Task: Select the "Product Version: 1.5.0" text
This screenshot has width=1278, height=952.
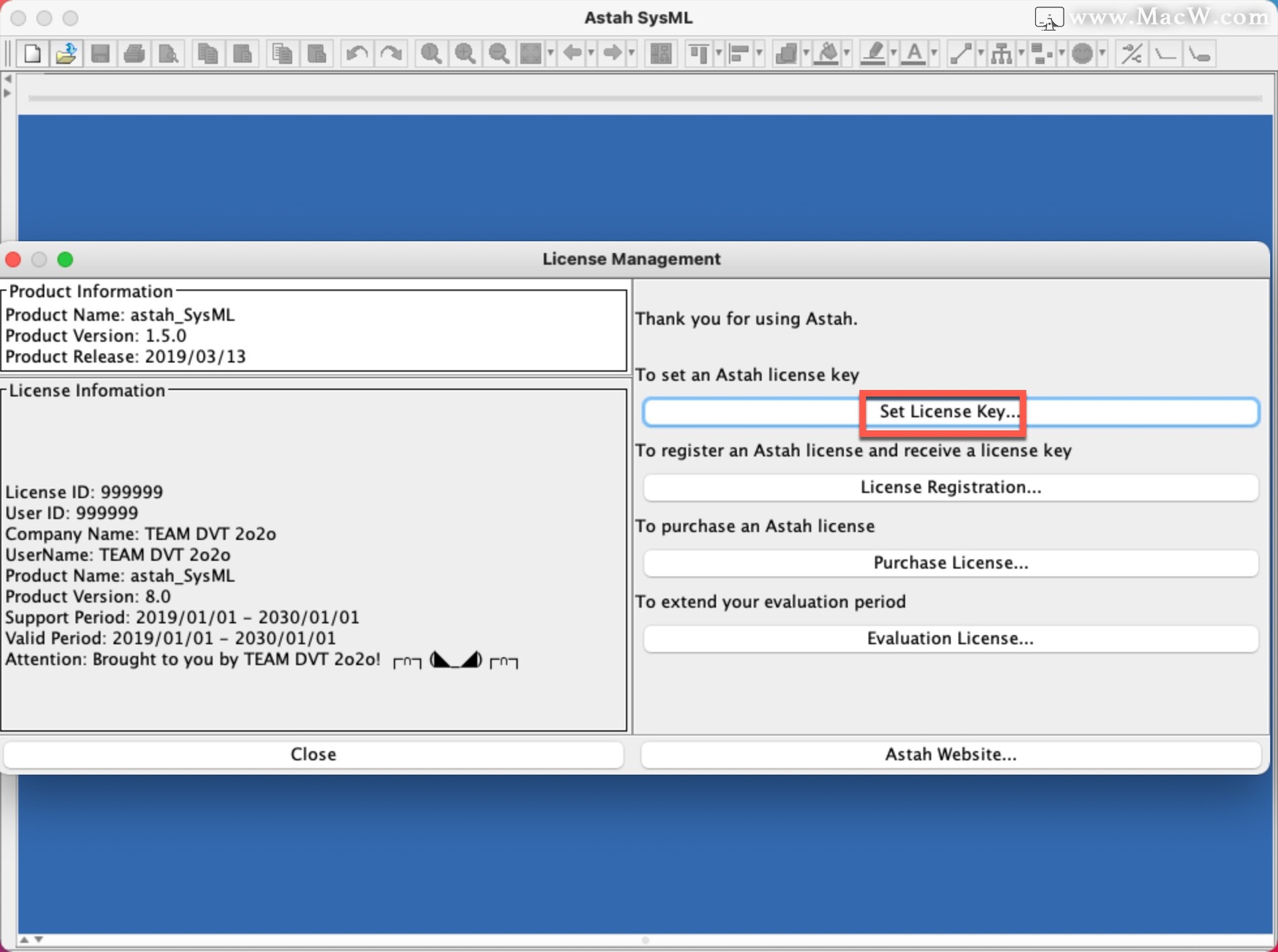Action: pos(96,336)
